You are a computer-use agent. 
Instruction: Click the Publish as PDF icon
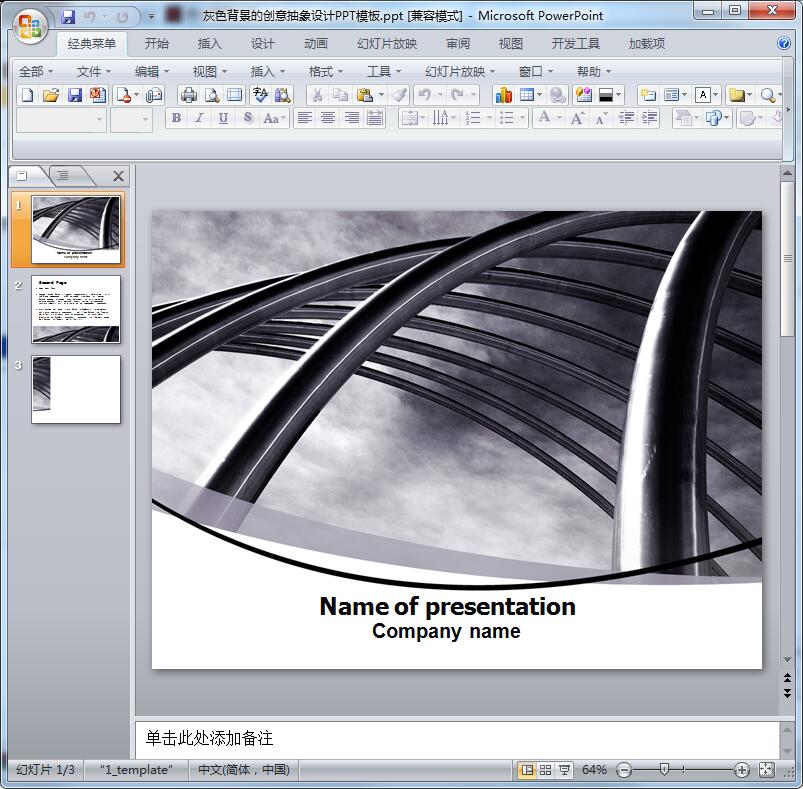pos(98,95)
